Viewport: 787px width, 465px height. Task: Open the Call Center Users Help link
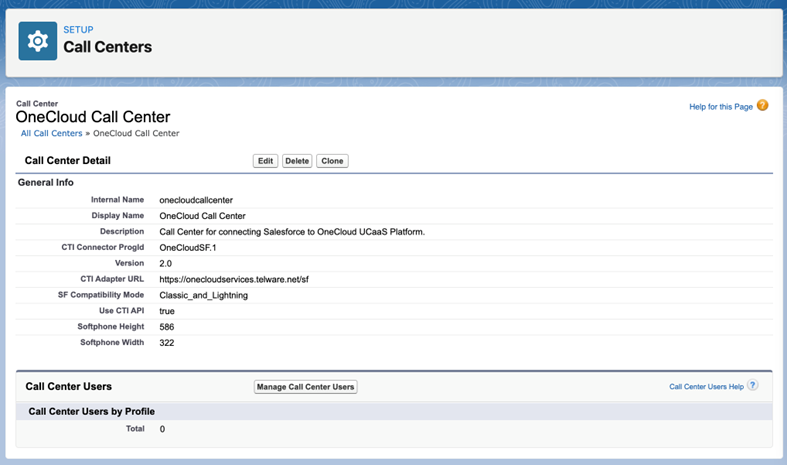pos(706,386)
